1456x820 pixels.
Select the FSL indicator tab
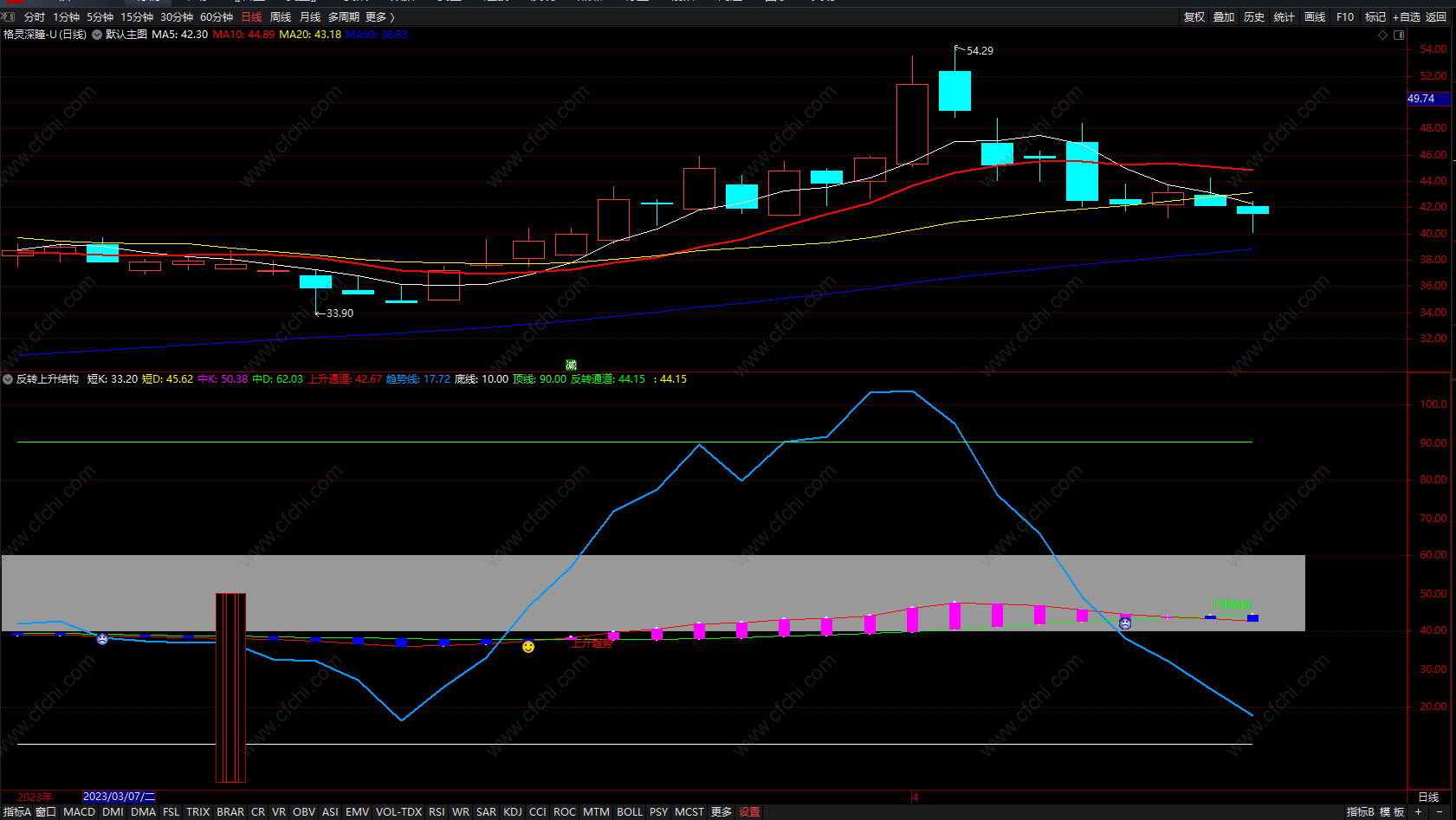point(171,812)
